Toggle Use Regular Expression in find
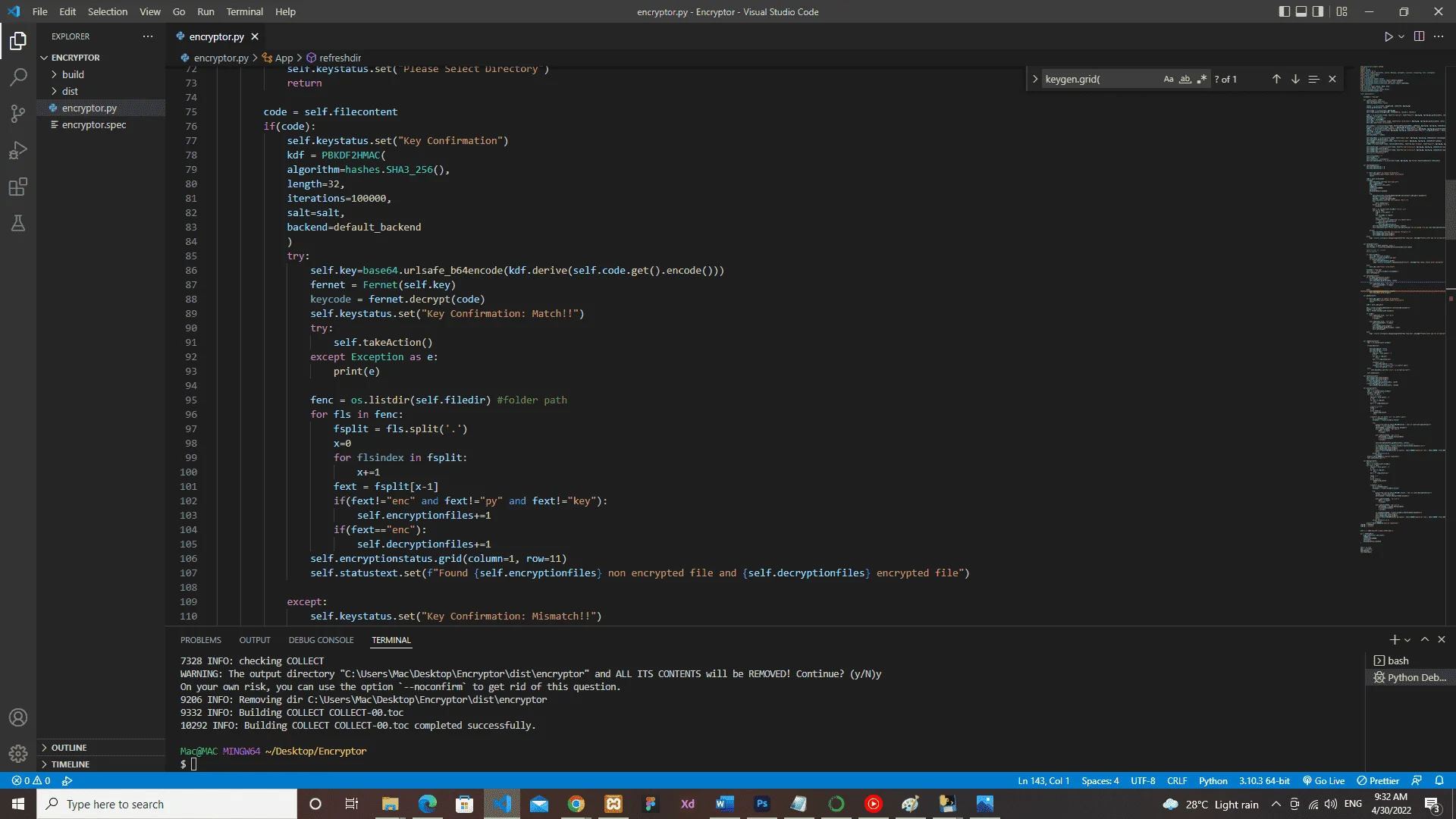Image resolution: width=1456 pixels, height=819 pixels. click(x=1202, y=79)
